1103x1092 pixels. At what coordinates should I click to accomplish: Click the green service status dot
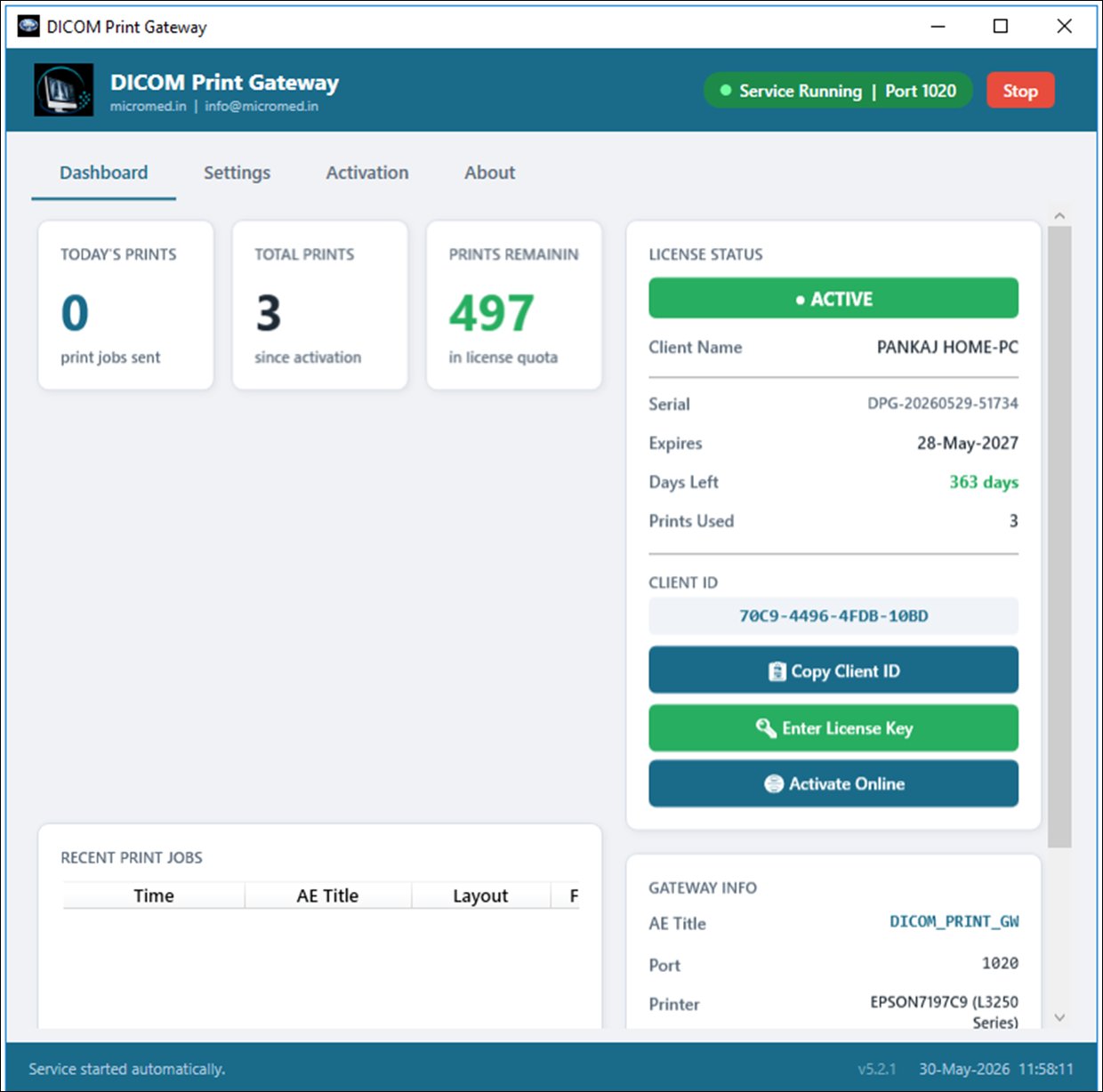click(725, 91)
